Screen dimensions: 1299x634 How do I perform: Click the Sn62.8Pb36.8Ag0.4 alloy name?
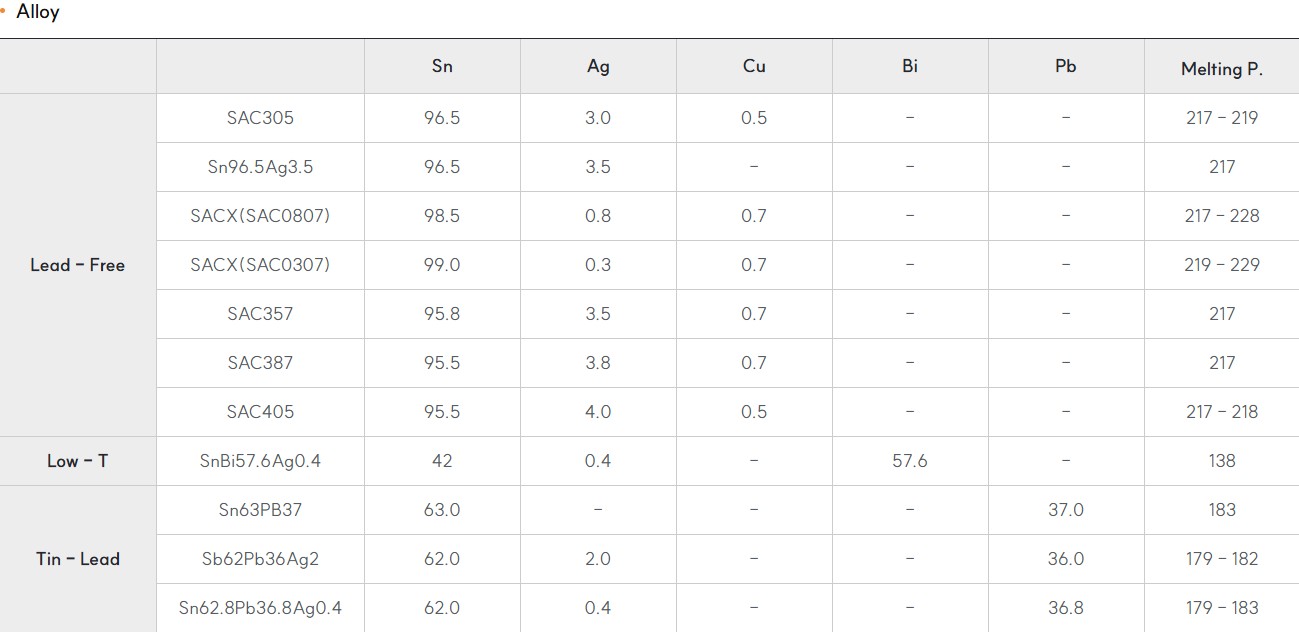pos(260,608)
